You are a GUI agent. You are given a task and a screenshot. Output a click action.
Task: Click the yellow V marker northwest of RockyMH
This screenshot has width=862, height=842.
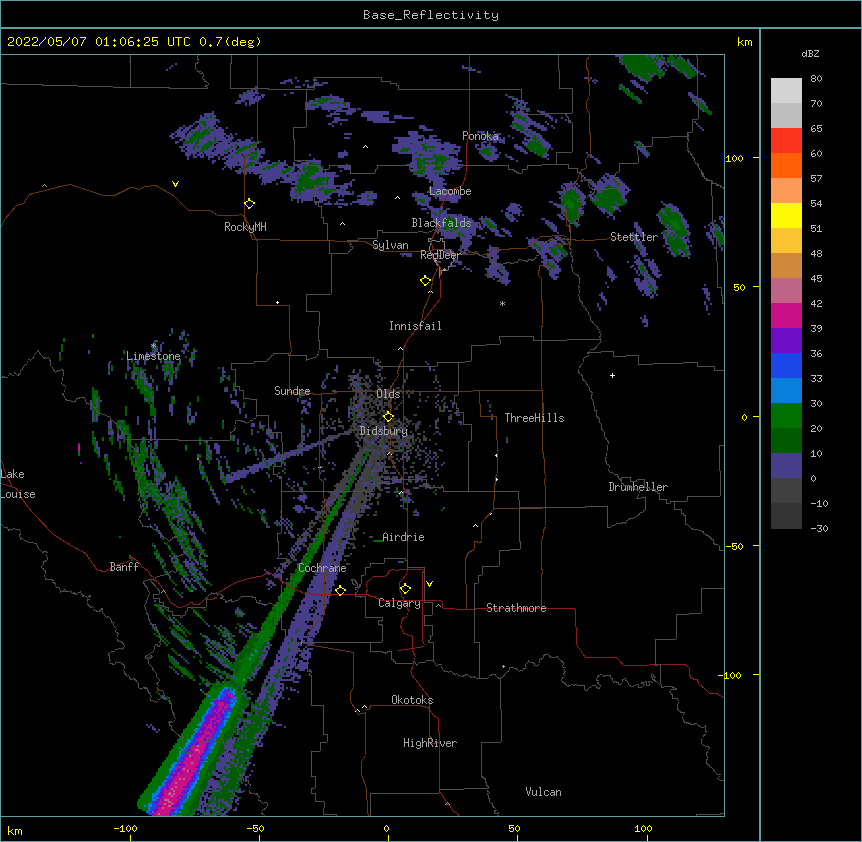tap(175, 184)
